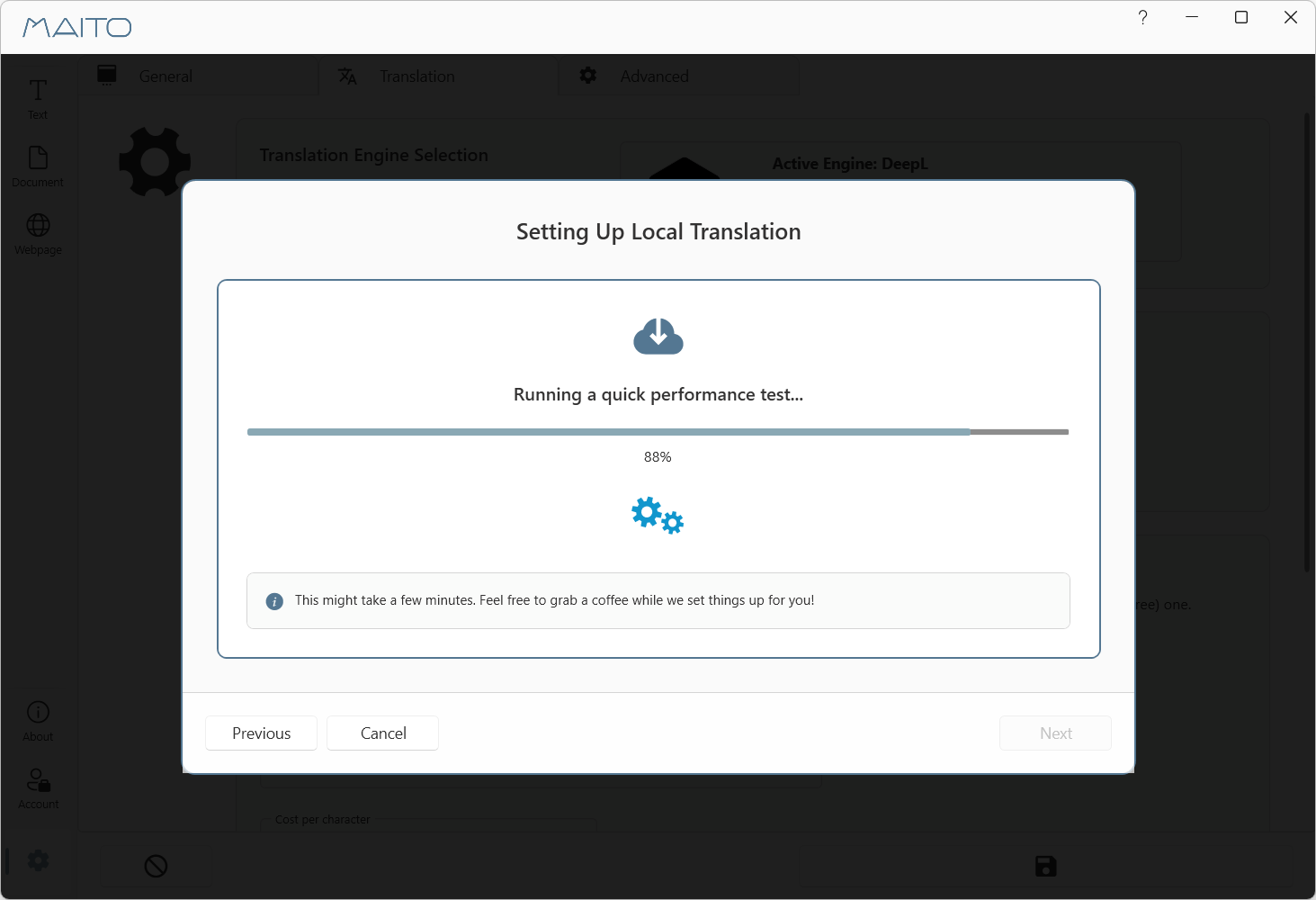Viewport: 1316px width, 900px height.
Task: Open the Account sidebar icon
Action: coord(38,788)
